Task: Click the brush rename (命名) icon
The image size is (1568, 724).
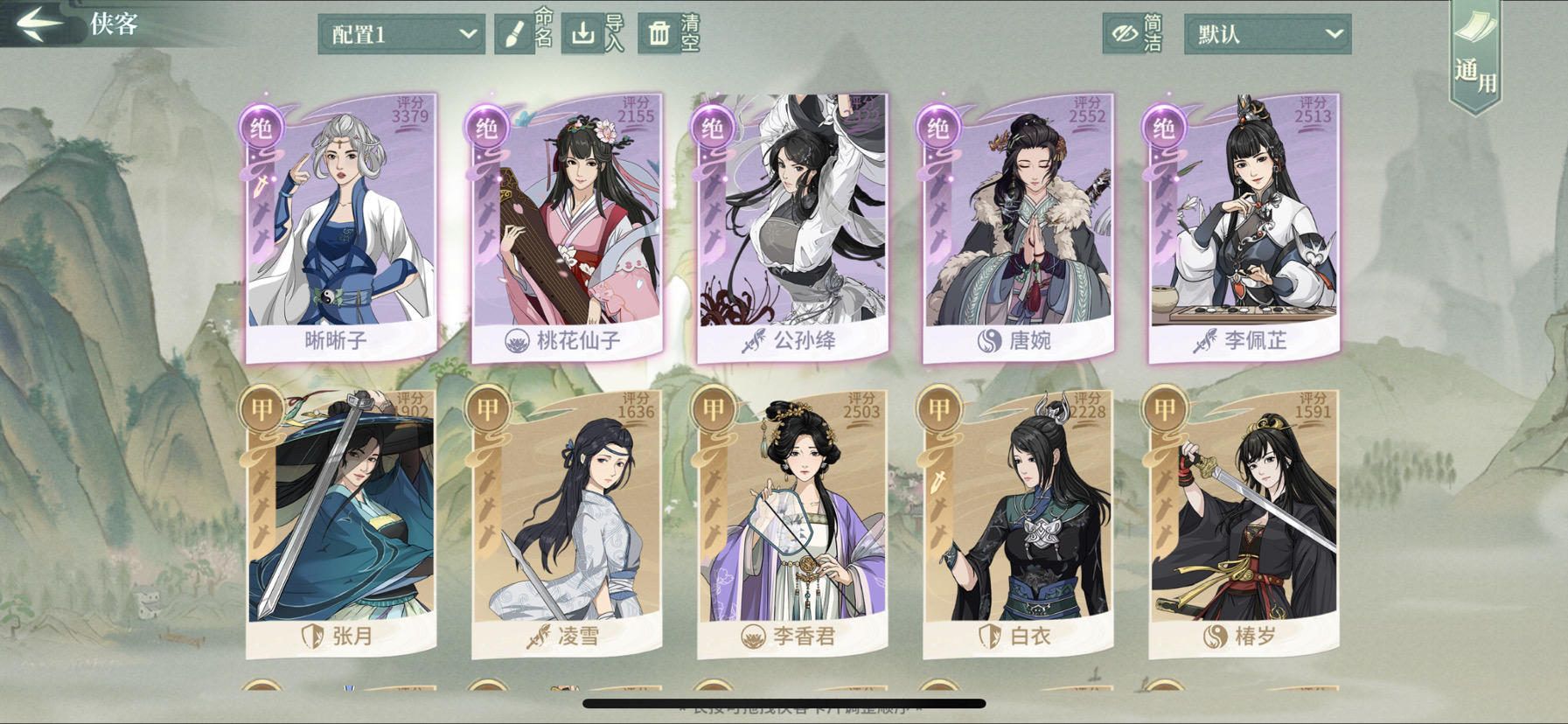Action: click(x=514, y=34)
